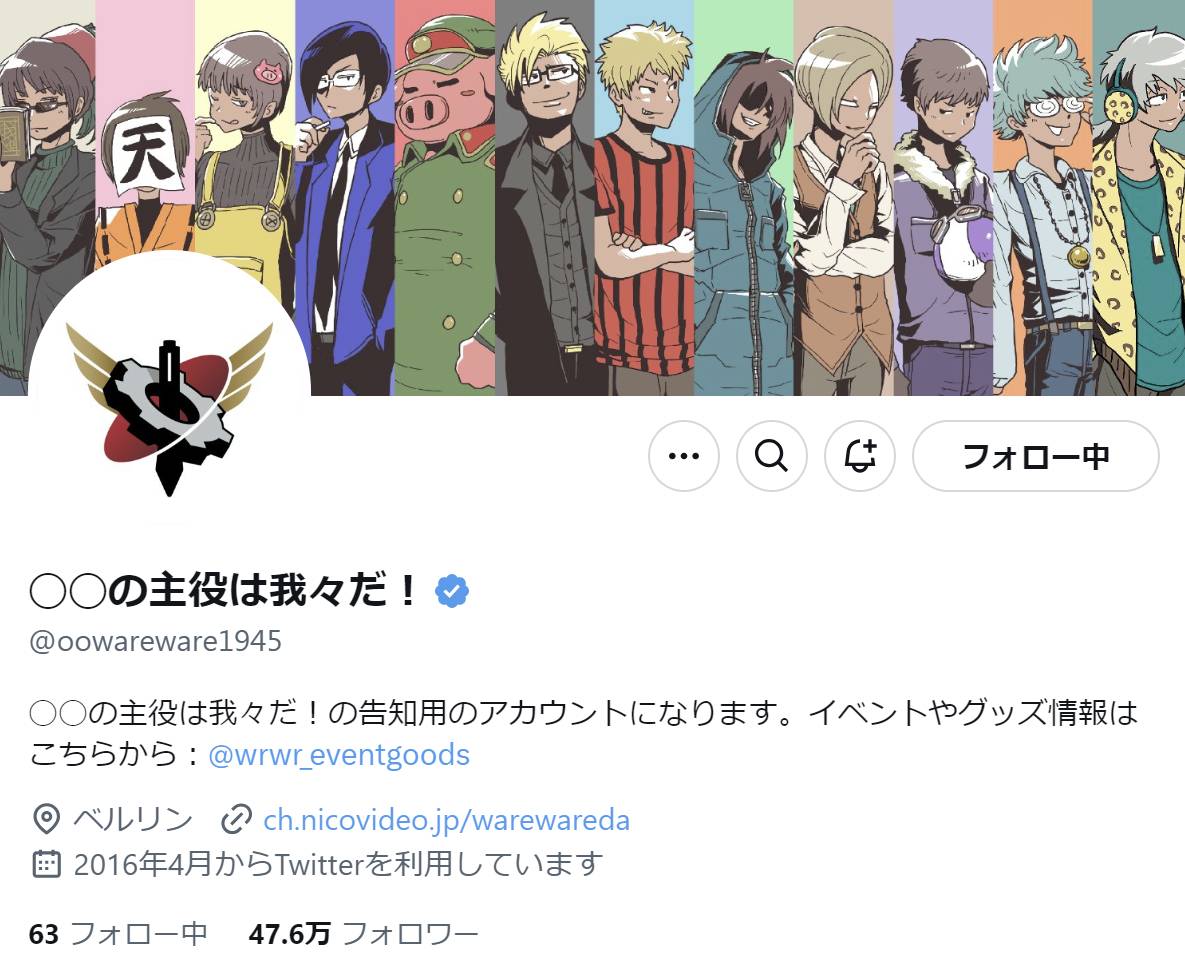The height and width of the screenshot is (960, 1185).
Task: Click the calendar icon beside the join date
Action: (46, 863)
